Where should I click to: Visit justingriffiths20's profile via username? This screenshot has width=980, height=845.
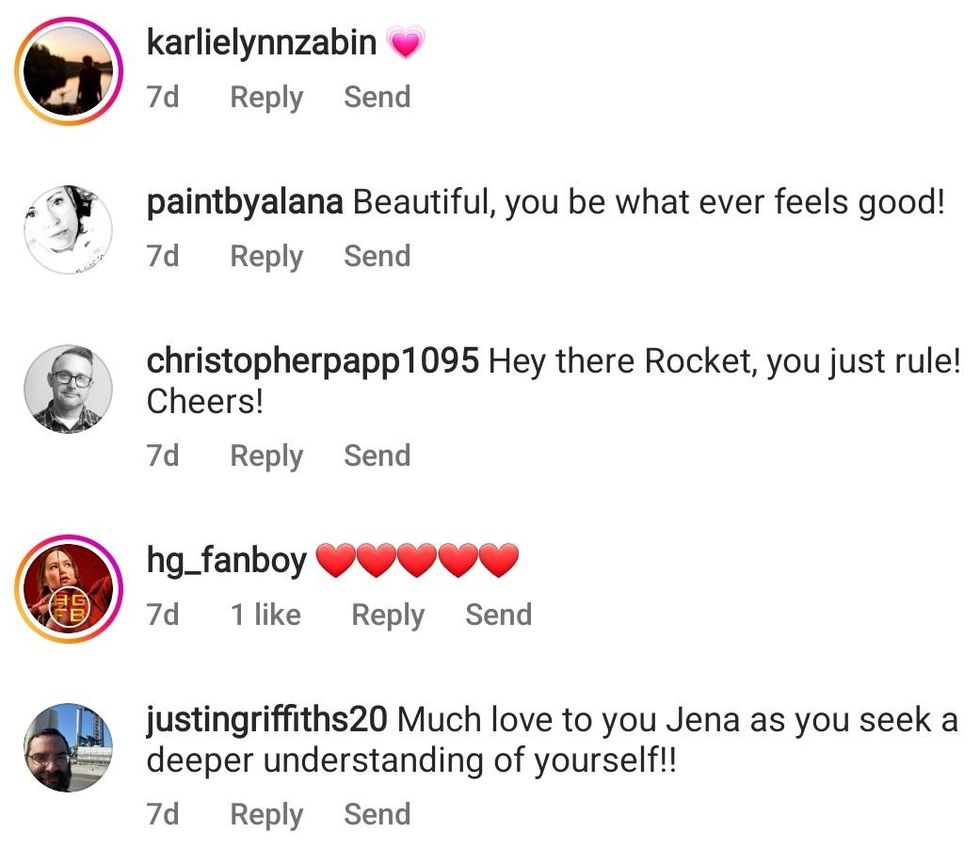267,720
